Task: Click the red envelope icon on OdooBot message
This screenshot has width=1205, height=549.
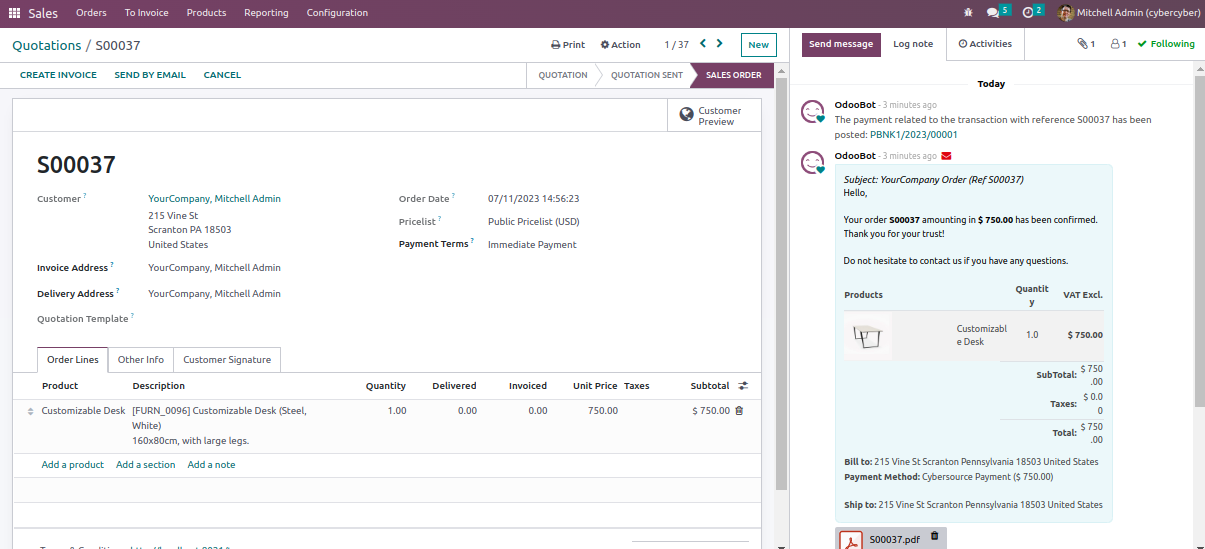Action: click(946, 156)
